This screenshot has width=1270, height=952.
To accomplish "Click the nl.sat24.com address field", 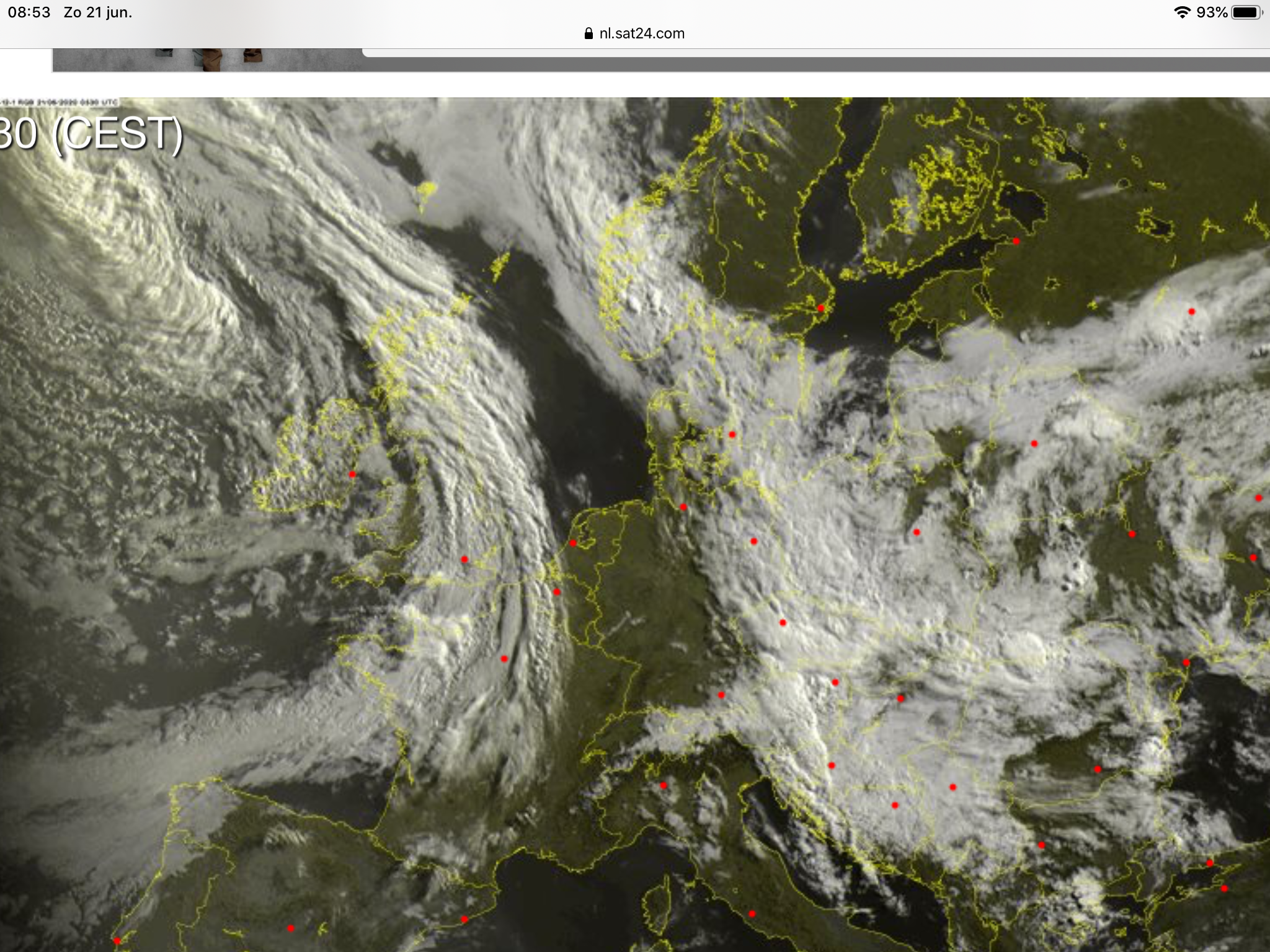I will click(x=641, y=33).
